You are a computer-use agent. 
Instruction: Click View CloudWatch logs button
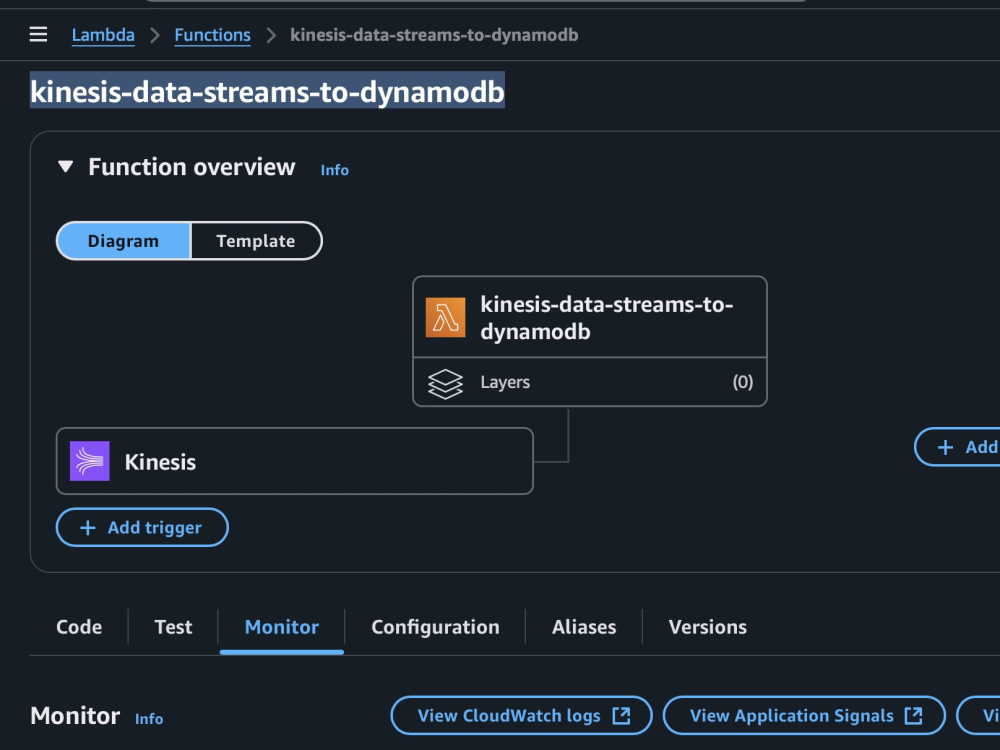(x=521, y=716)
